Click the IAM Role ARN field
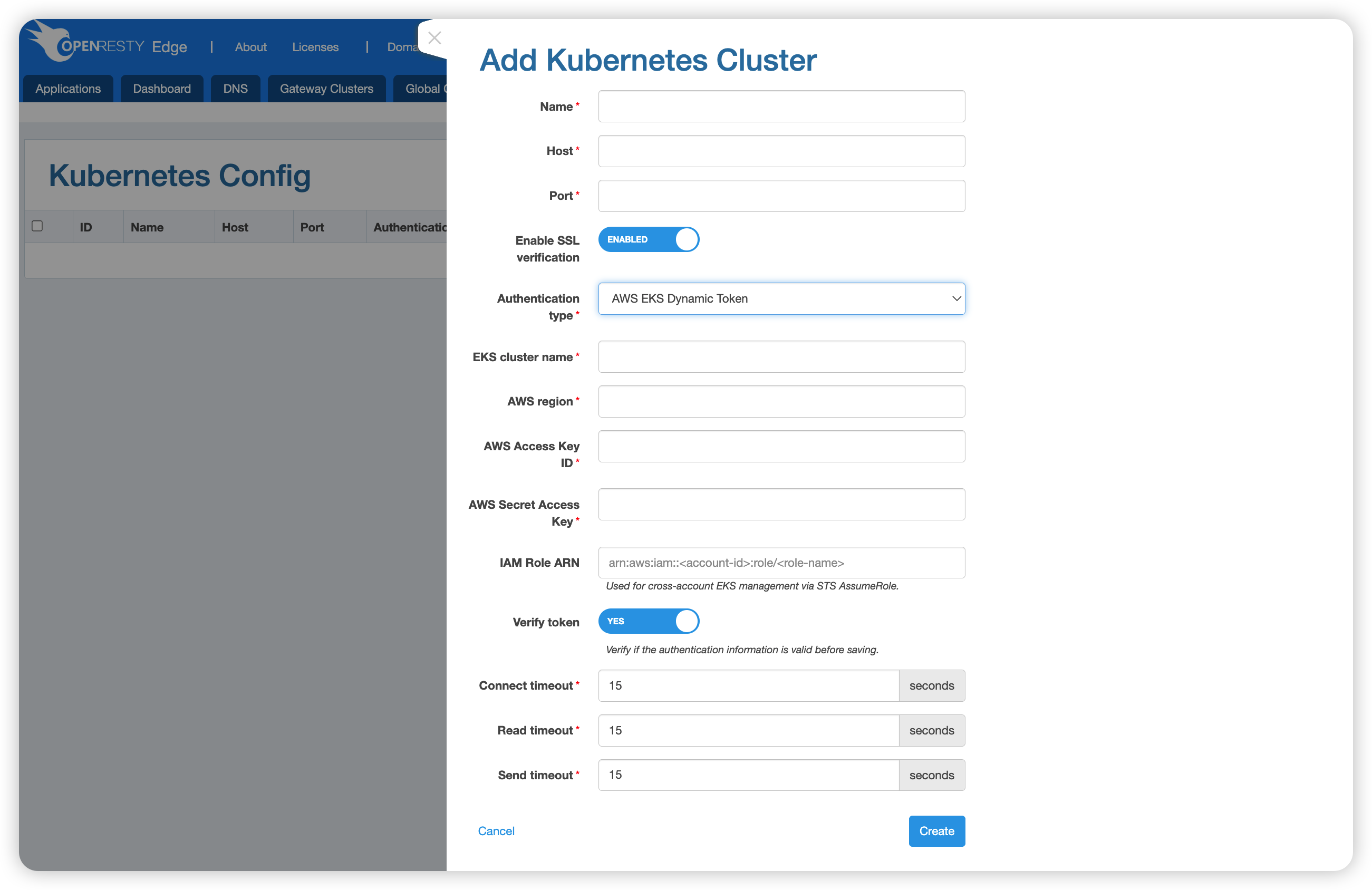Screen dimensions: 1372x890 point(780,563)
